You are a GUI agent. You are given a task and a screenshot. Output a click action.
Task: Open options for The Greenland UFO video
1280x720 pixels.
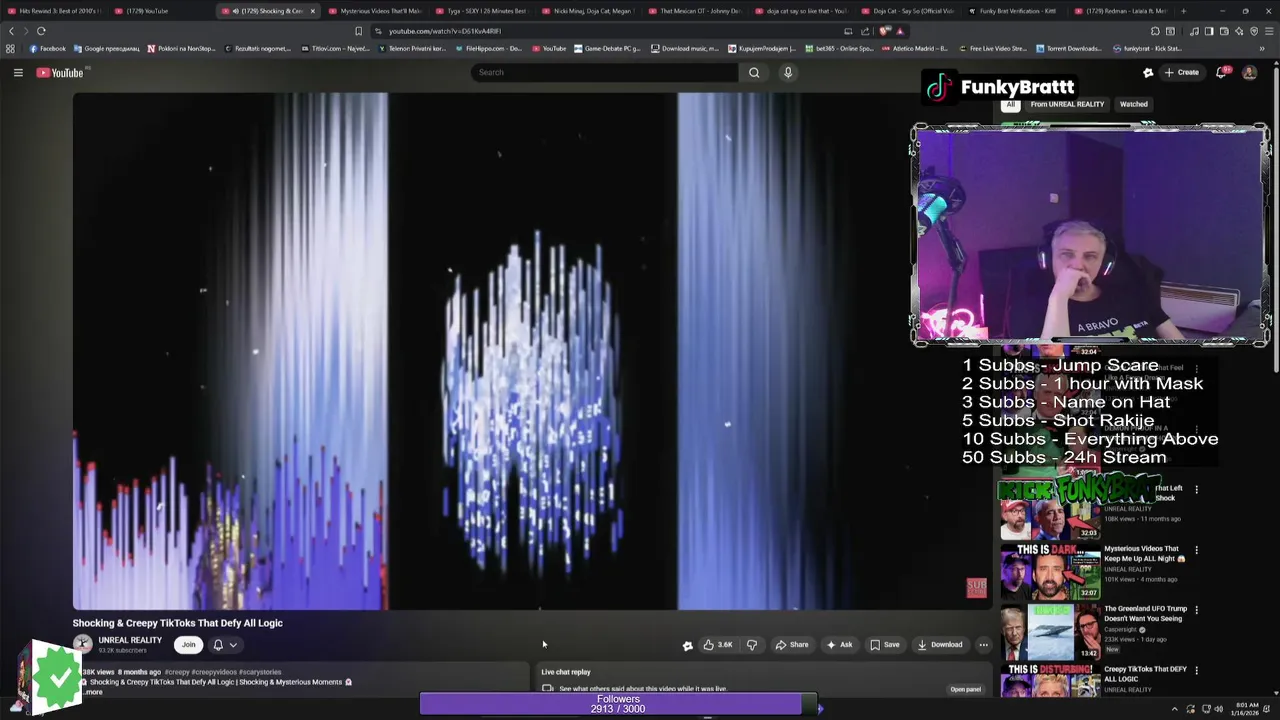pyautogui.click(x=1196, y=609)
